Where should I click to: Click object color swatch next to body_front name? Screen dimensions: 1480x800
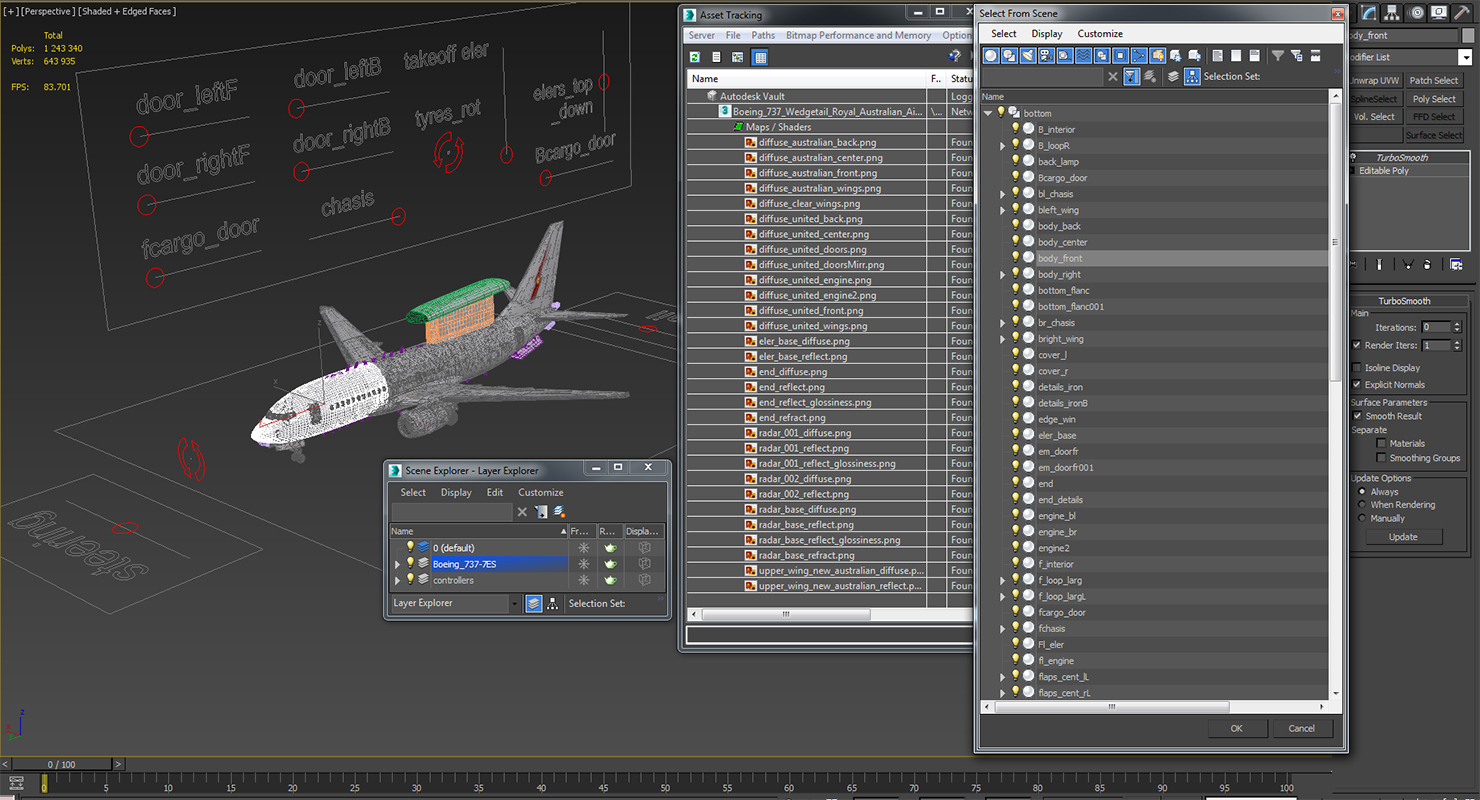[x=1468, y=35]
